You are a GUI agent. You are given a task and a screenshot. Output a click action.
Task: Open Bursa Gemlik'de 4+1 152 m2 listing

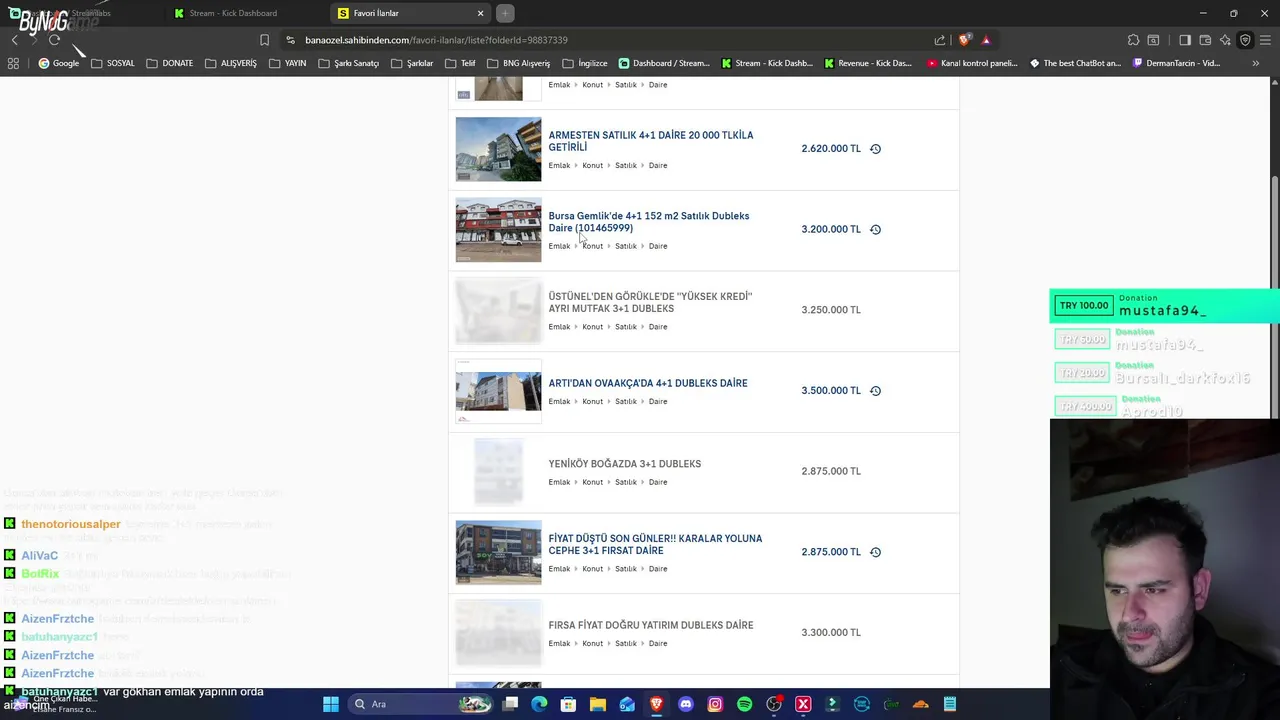(648, 222)
